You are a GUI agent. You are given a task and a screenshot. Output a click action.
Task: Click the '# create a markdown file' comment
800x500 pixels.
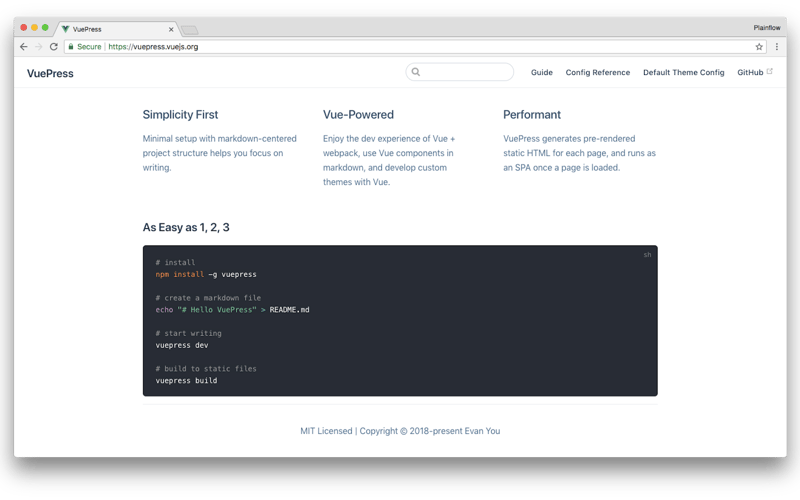208,298
